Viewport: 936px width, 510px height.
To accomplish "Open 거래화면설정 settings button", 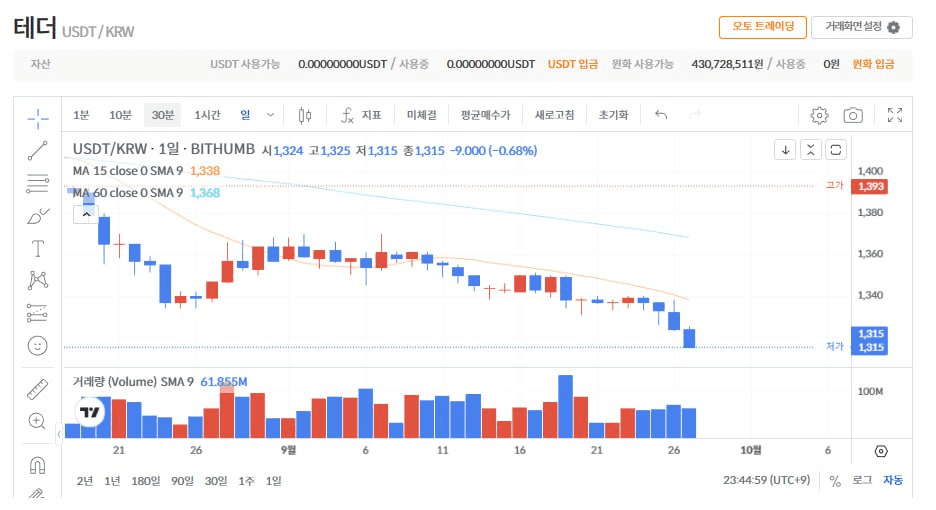I will (861, 27).
